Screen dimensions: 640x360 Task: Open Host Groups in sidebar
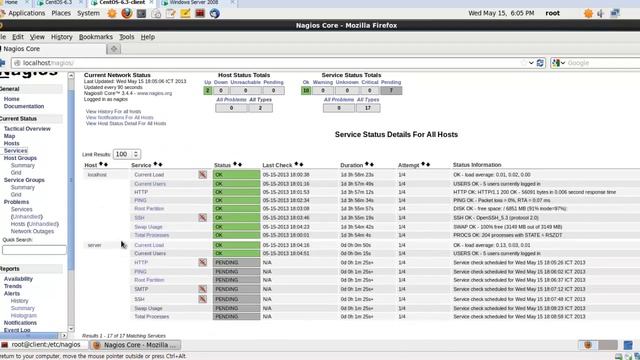(20, 158)
